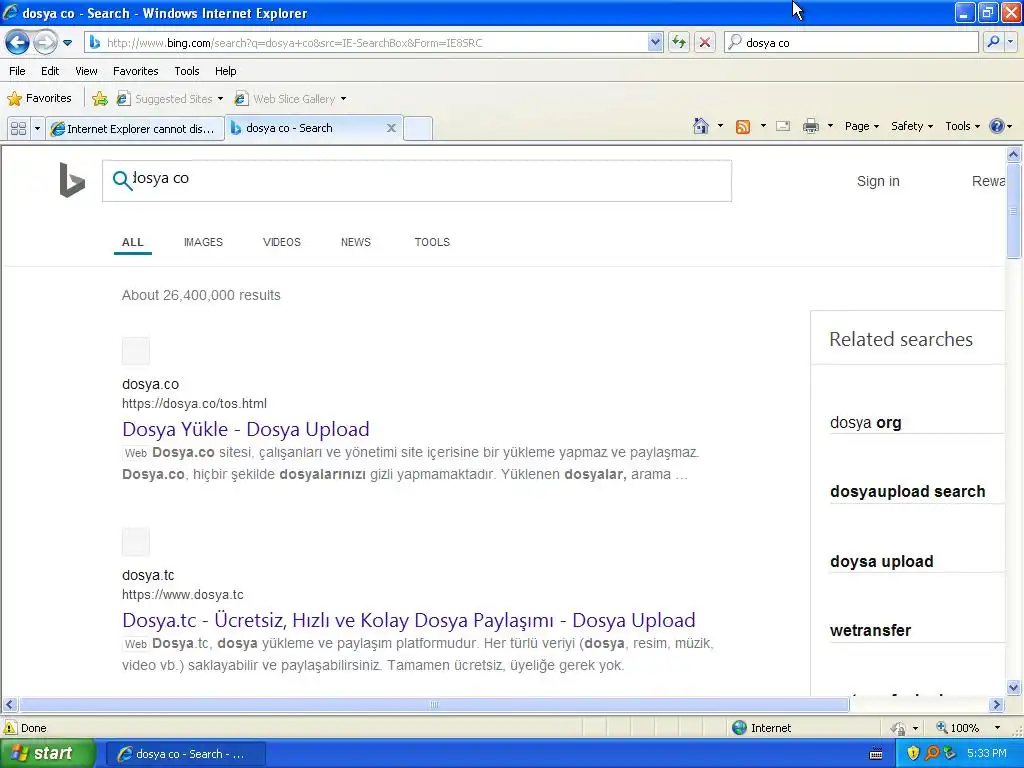Click related search dosya org
The image size is (1024, 768).
point(865,423)
